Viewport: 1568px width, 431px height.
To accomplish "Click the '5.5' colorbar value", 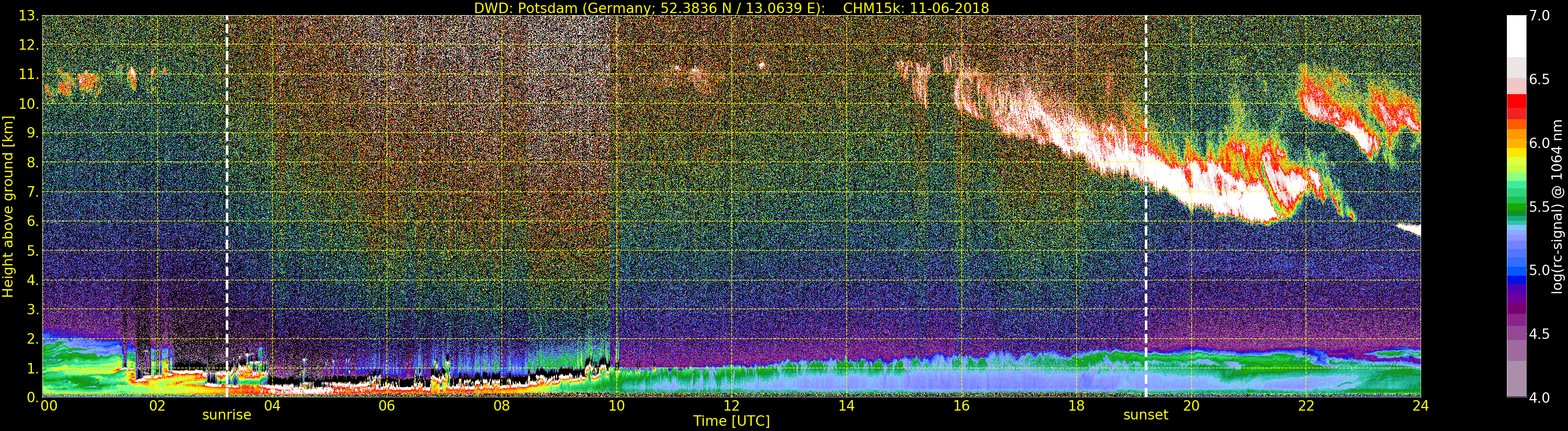I will click(x=1539, y=207).
